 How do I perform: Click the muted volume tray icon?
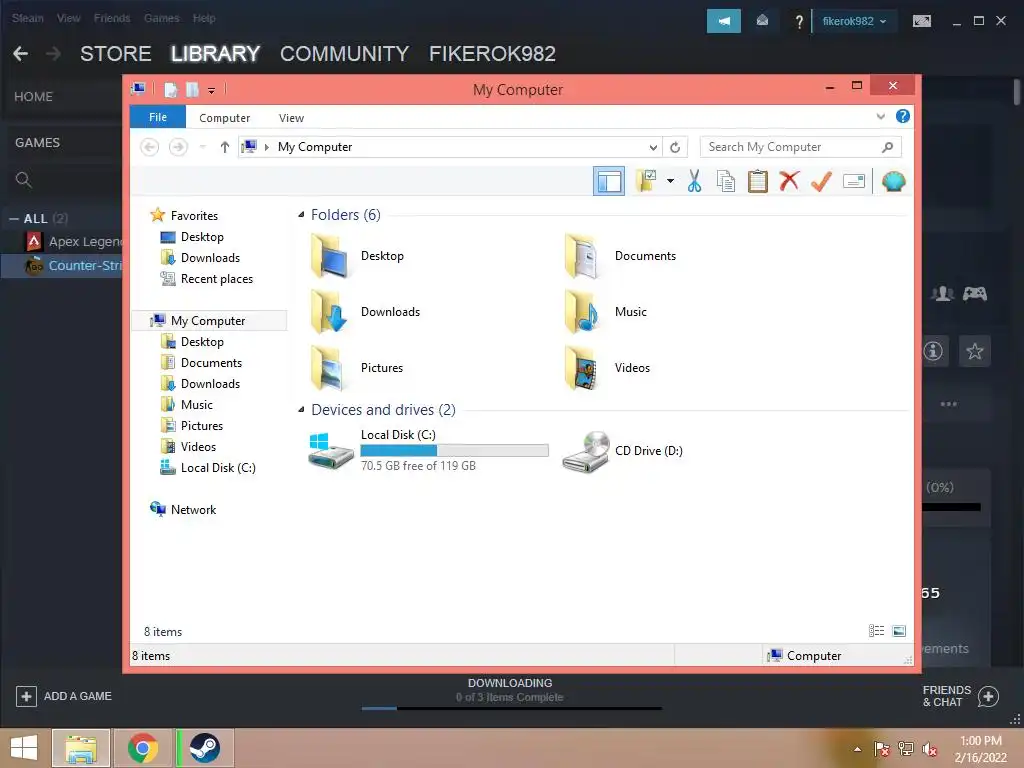[x=929, y=749]
